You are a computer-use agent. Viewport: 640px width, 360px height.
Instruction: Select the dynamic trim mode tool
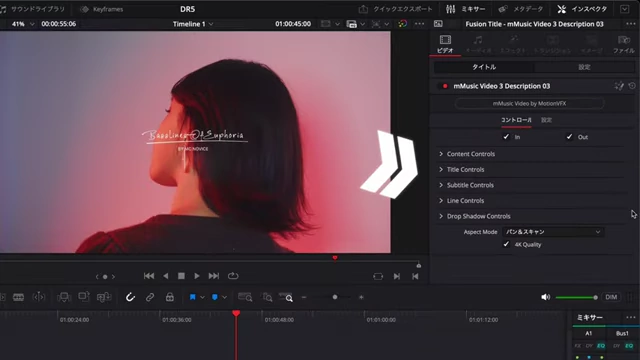coord(38,297)
